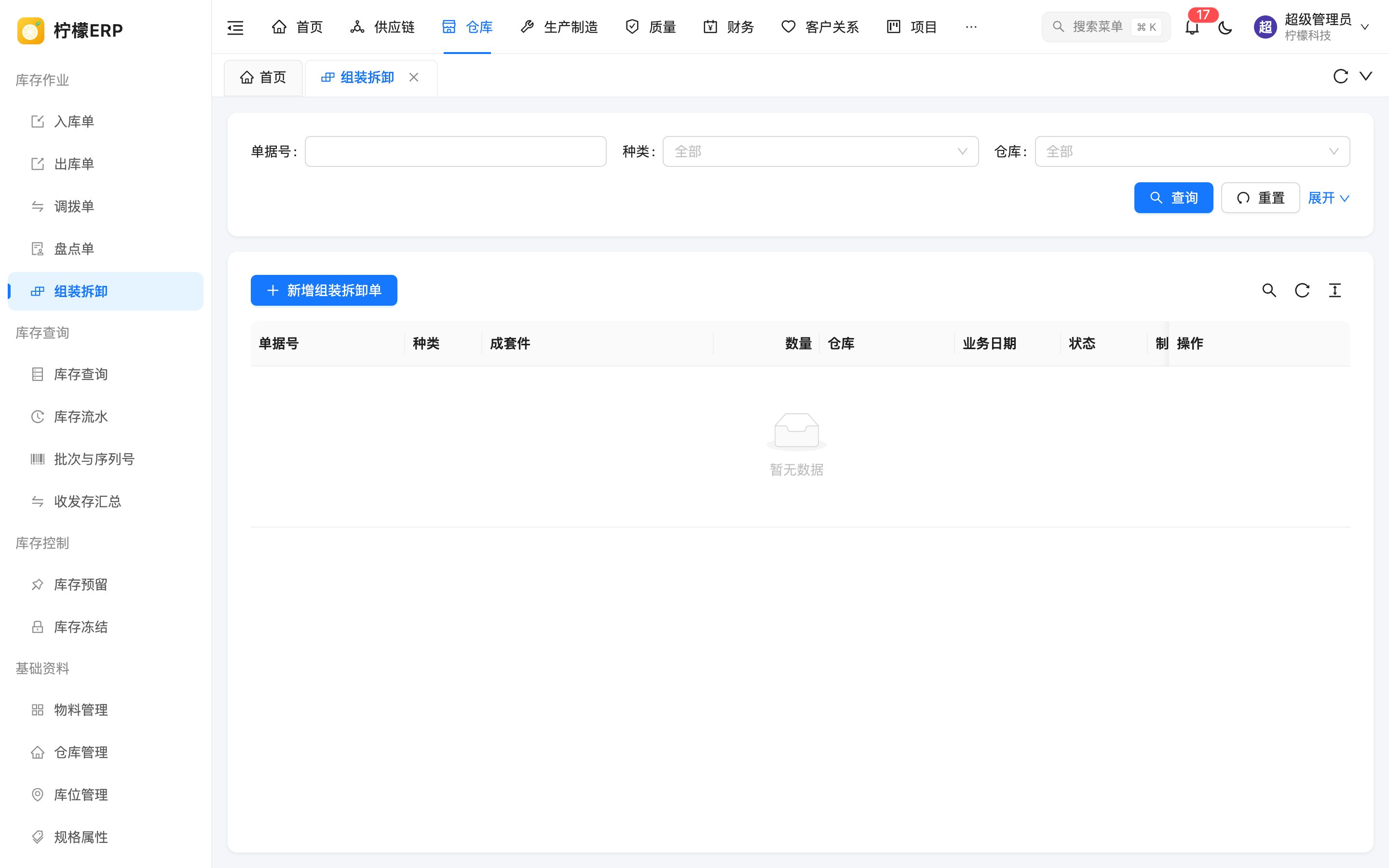Image resolution: width=1389 pixels, height=868 pixels.
Task: Click the 查询 search button
Action: click(x=1173, y=198)
